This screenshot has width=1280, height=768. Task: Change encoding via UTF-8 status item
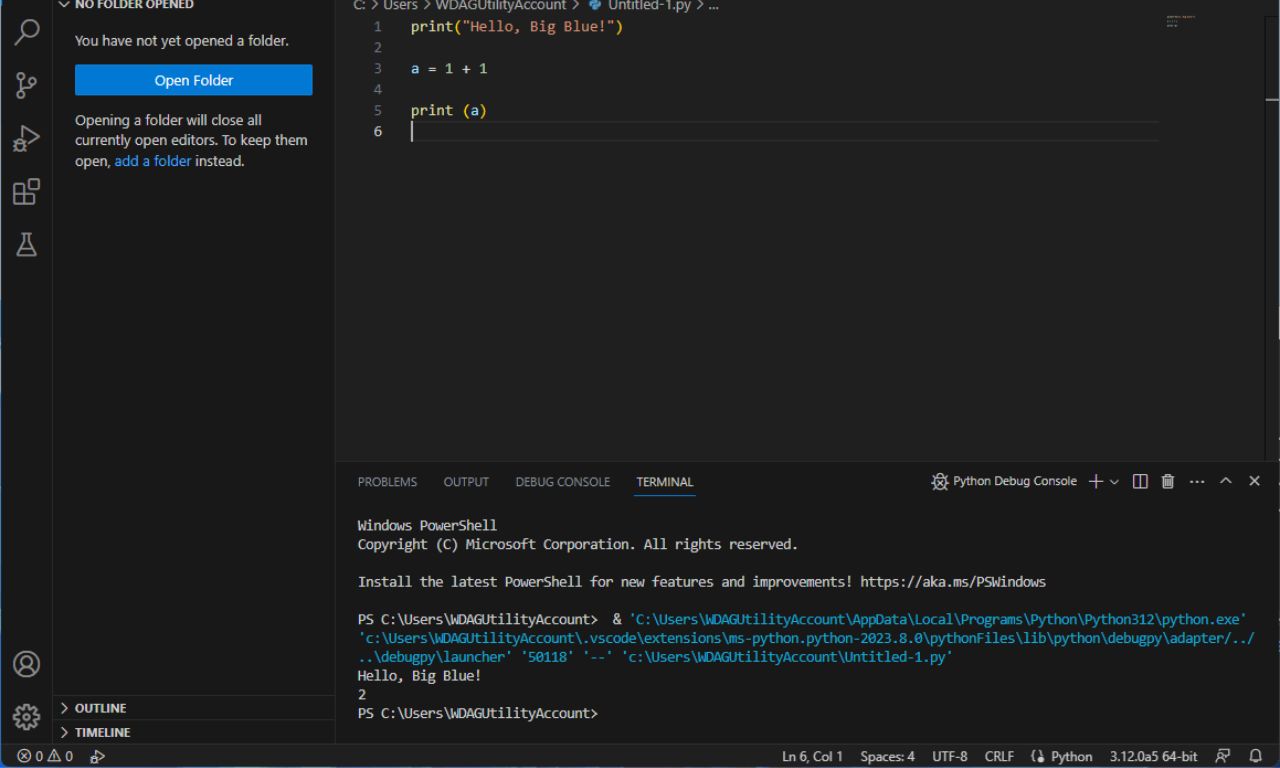click(949, 757)
